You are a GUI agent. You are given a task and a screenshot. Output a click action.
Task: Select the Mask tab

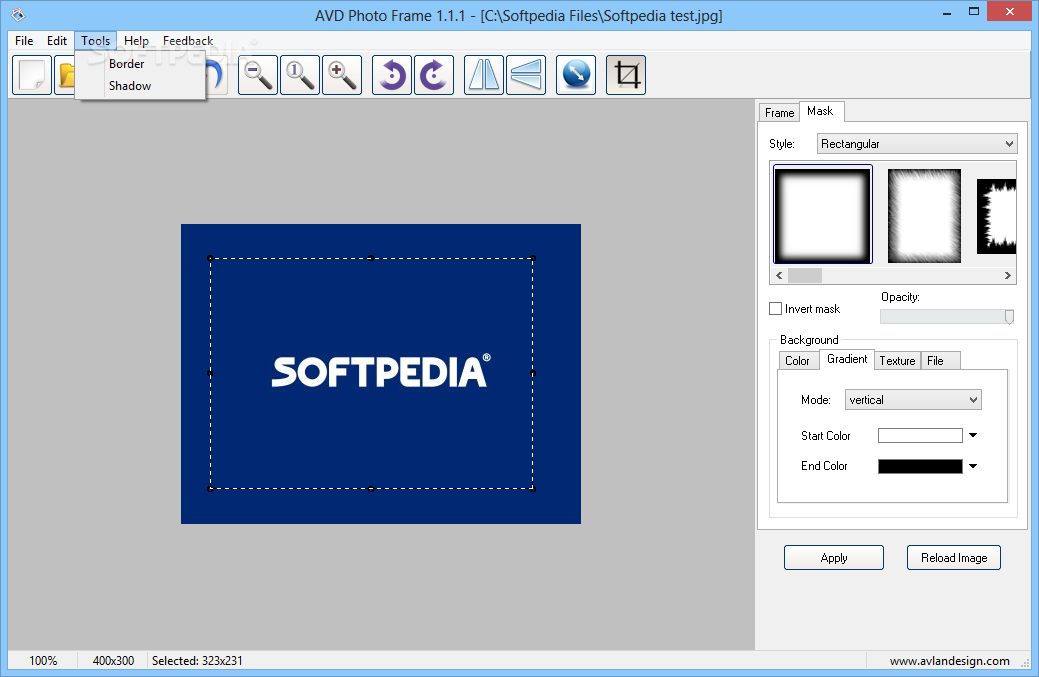(x=820, y=111)
